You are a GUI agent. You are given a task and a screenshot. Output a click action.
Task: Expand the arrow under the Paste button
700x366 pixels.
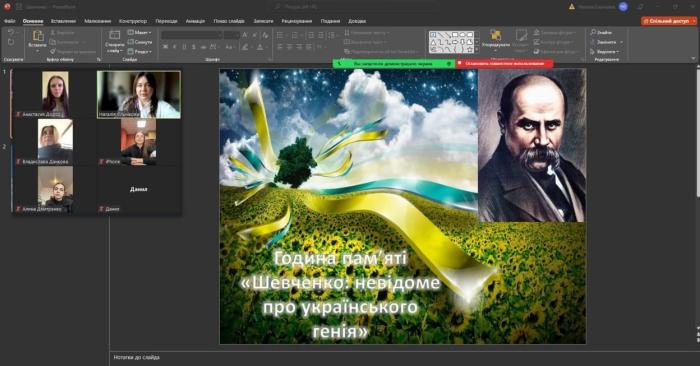[38, 50]
